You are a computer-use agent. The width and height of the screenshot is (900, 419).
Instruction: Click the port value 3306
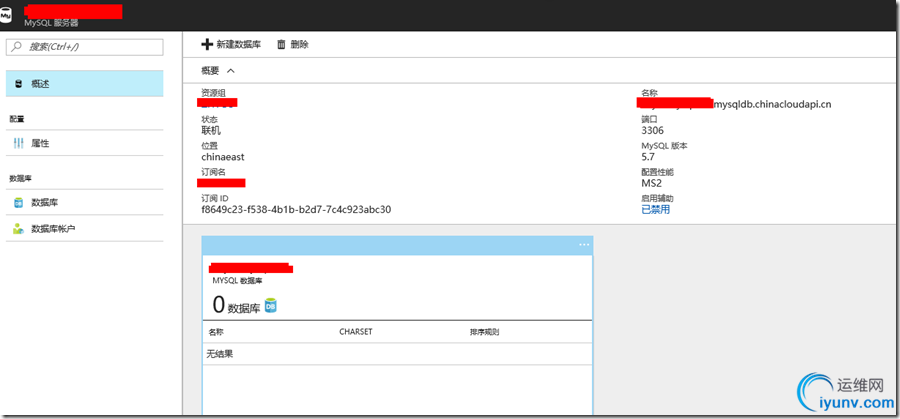tap(653, 130)
